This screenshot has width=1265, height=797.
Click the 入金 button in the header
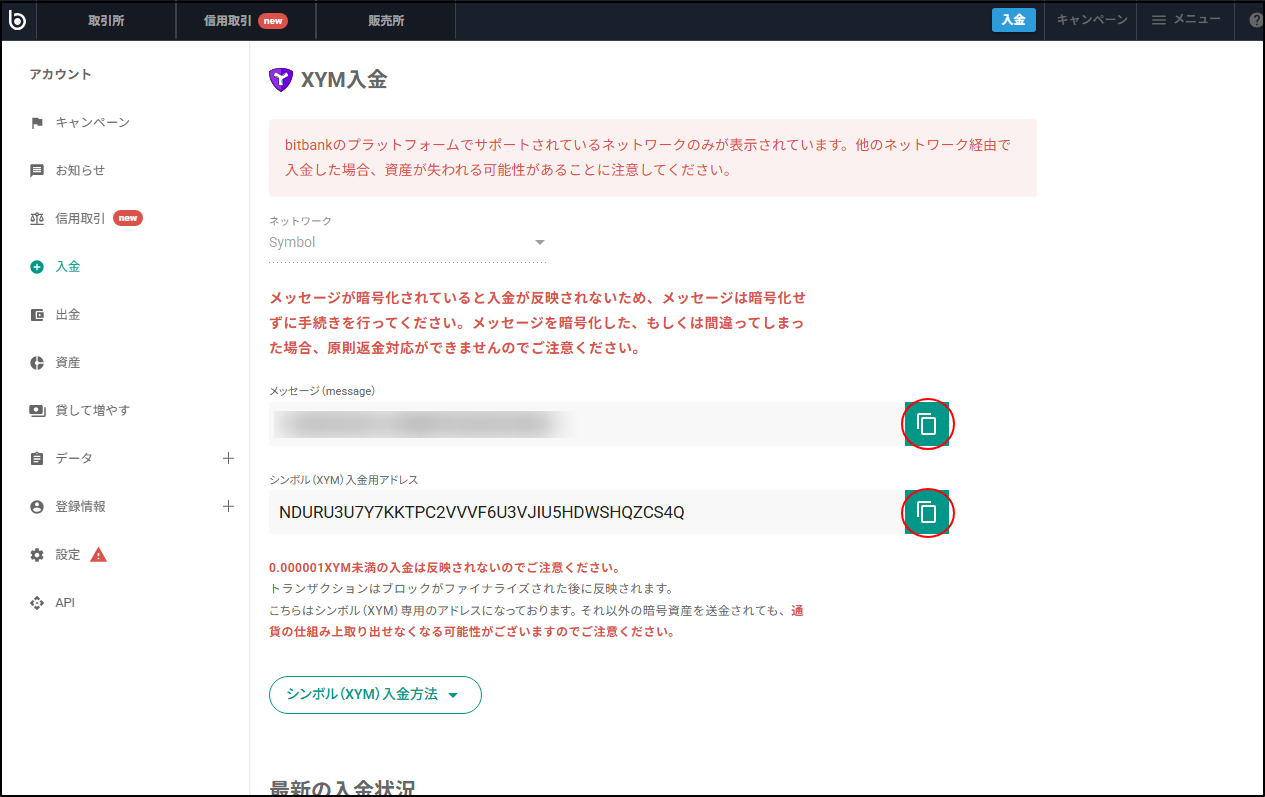[x=1013, y=20]
